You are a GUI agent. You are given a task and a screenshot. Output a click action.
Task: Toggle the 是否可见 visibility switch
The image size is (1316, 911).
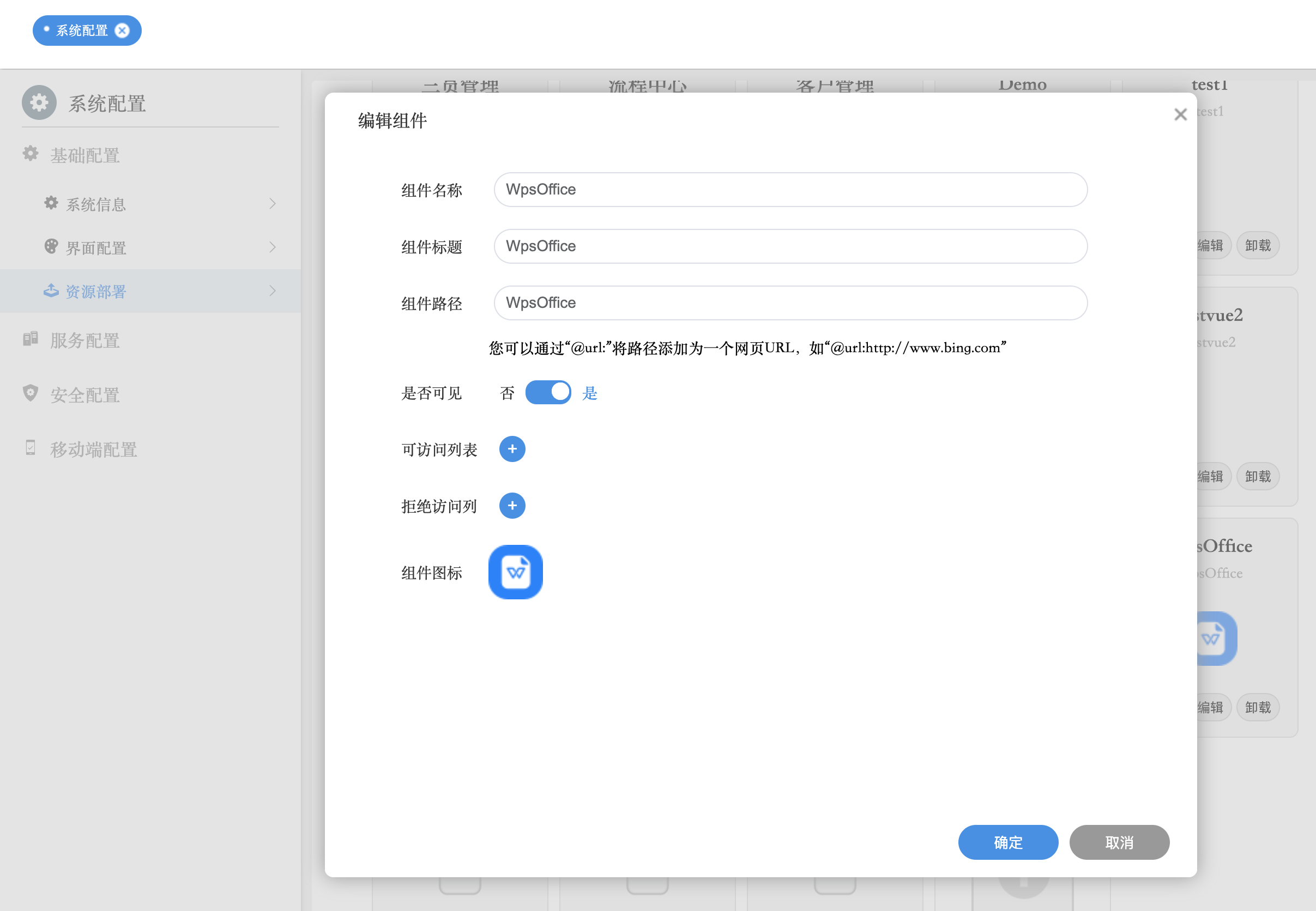pos(548,393)
